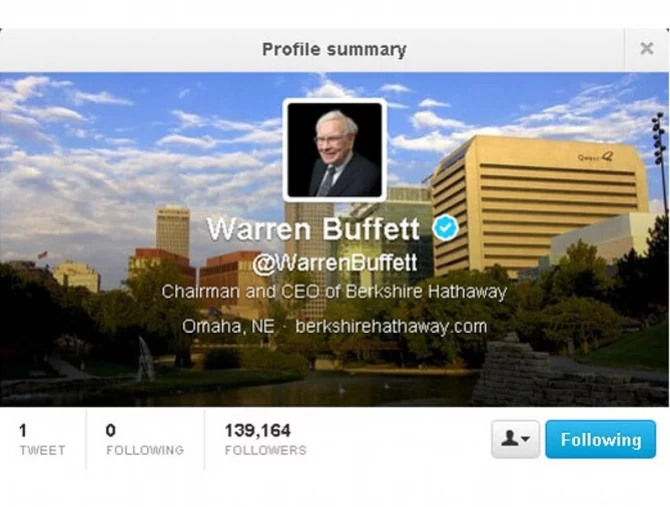
Task: View the 139,164 Followers list
Action: coord(265,439)
